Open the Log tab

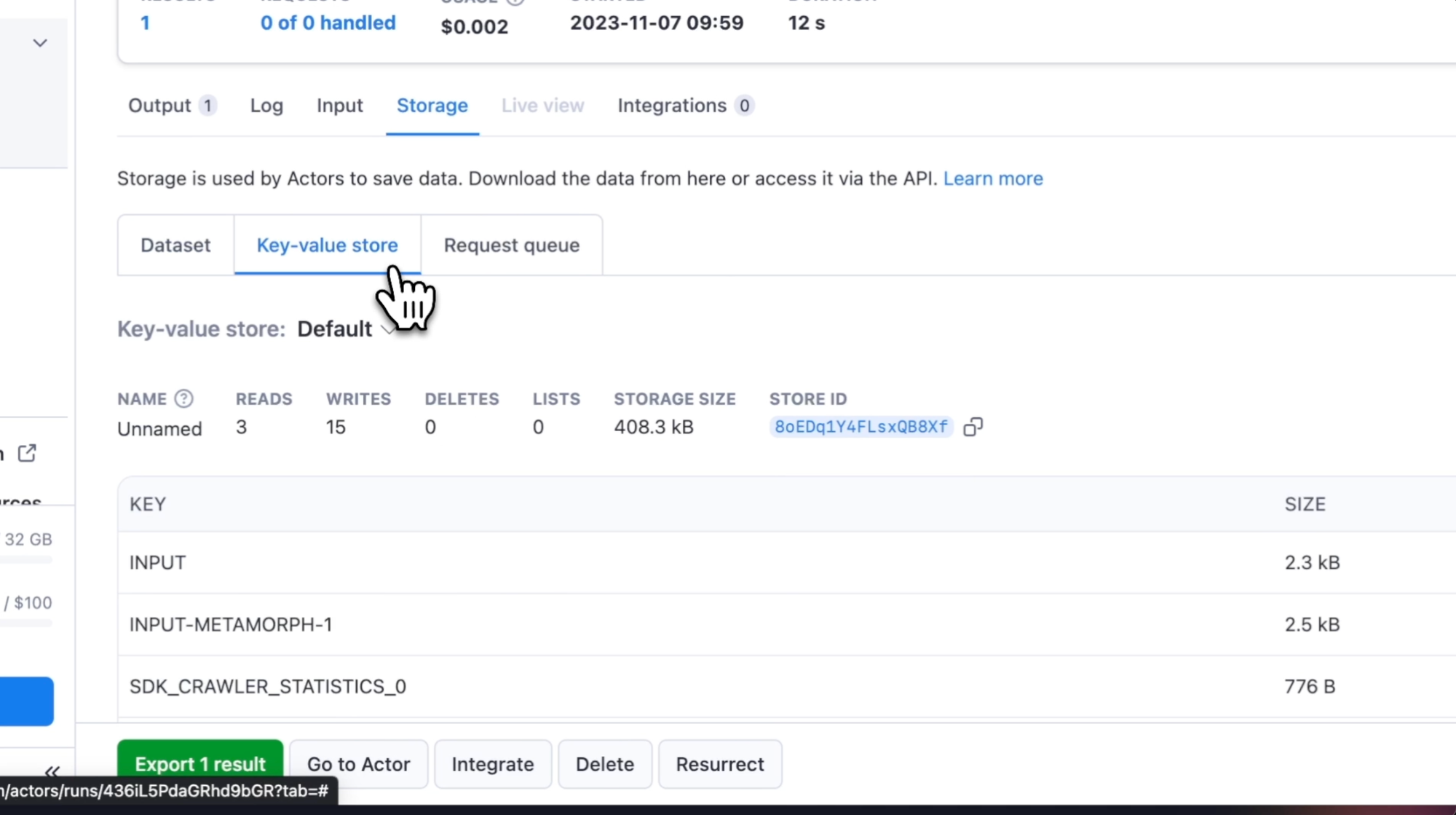(266, 106)
